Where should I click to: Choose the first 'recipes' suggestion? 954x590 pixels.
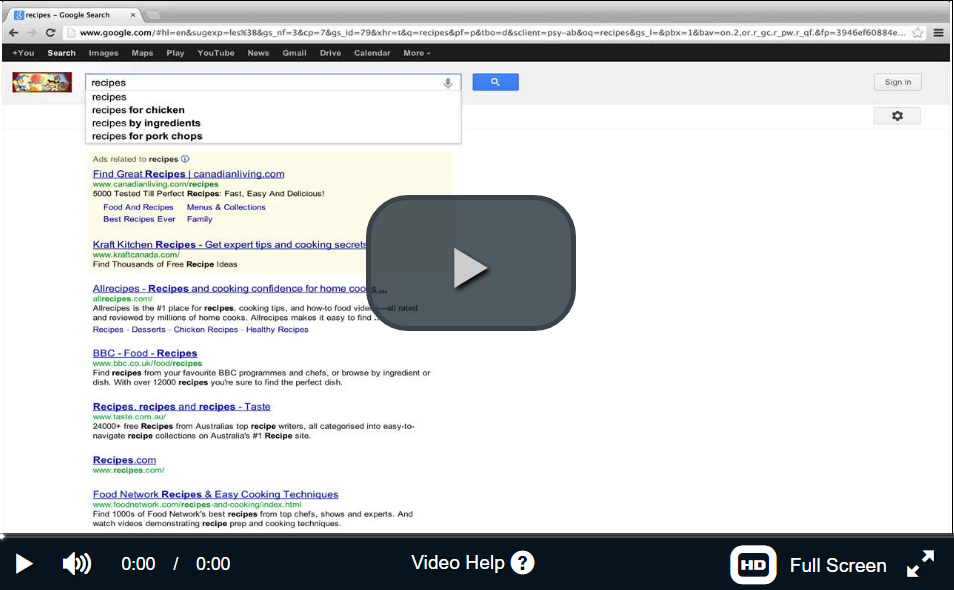click(273, 97)
